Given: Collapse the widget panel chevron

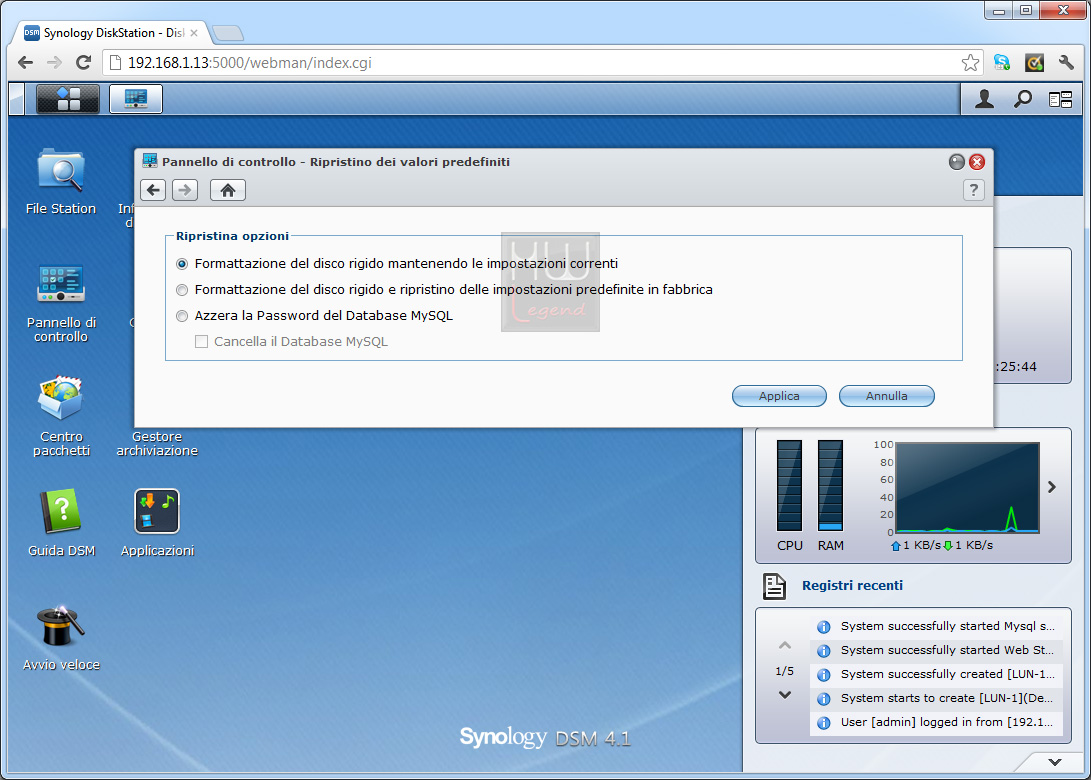Looking at the screenshot, I should point(1055,762).
